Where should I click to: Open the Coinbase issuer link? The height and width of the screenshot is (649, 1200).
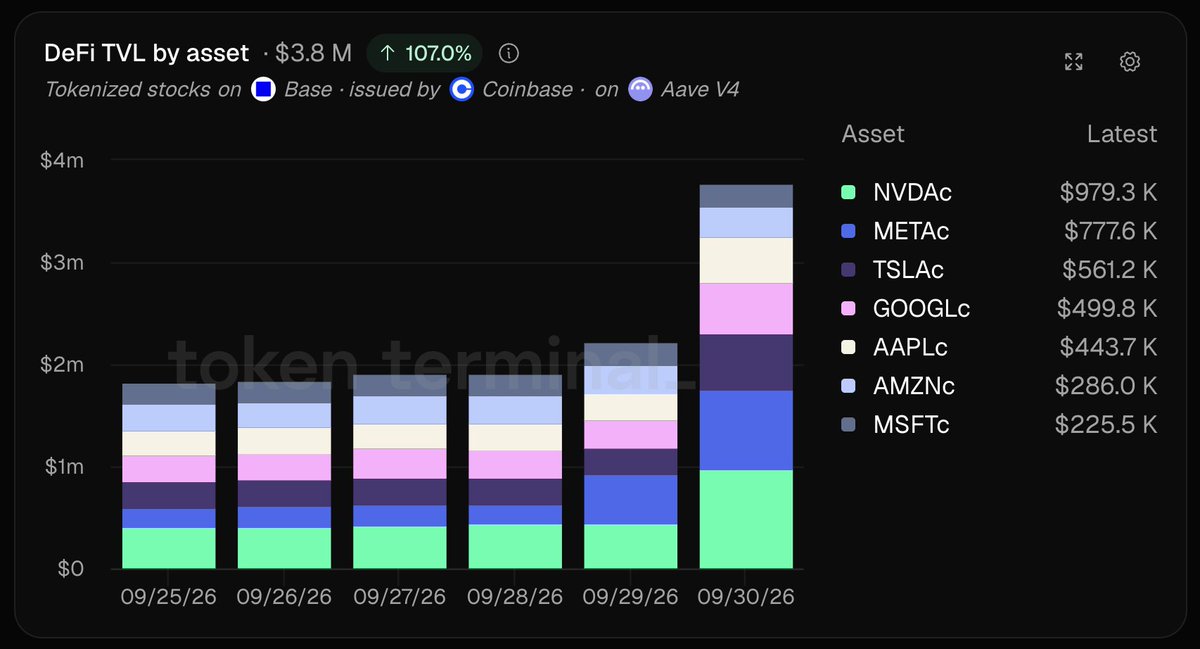click(x=527, y=89)
